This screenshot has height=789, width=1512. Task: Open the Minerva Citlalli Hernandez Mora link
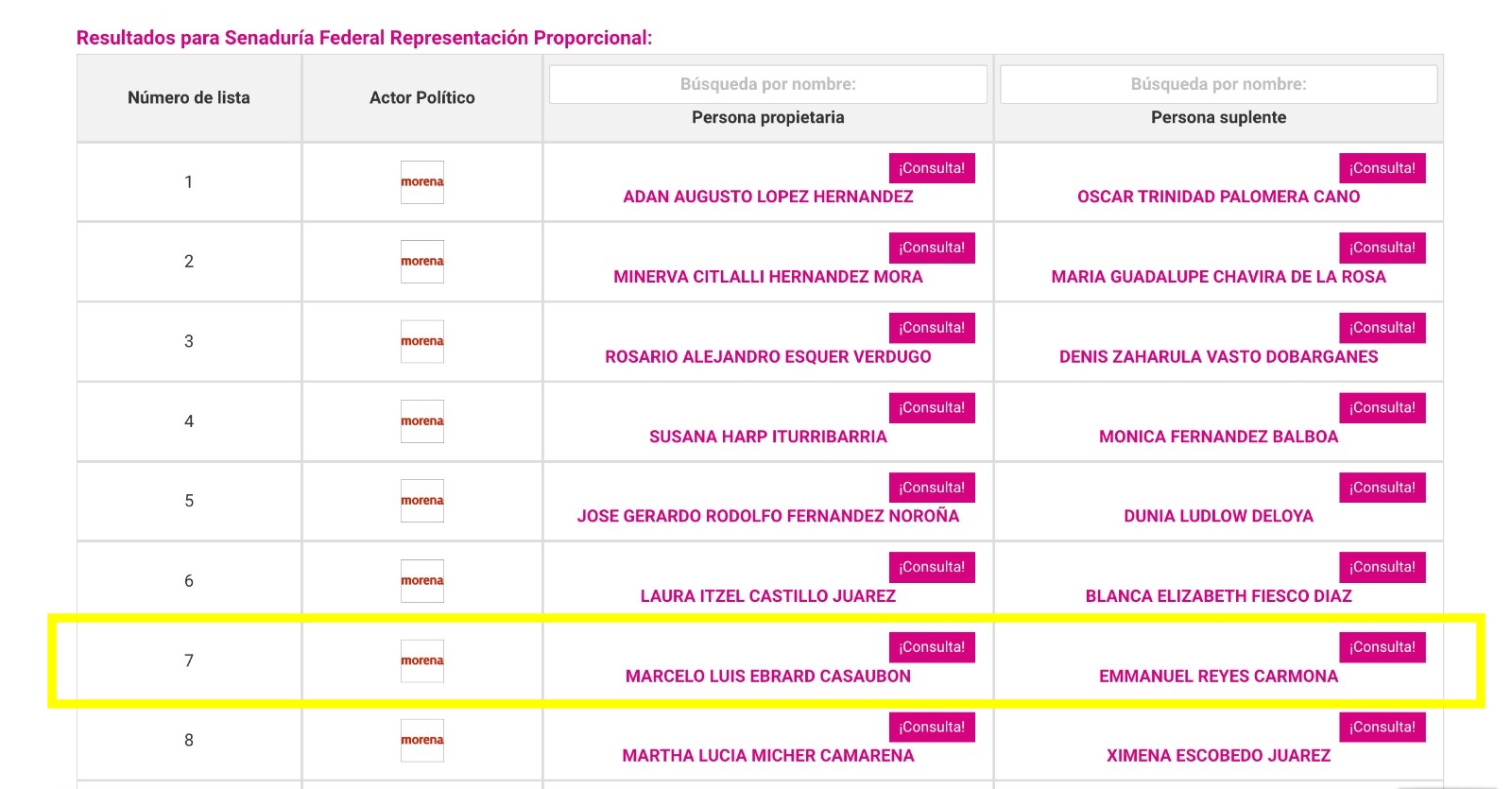pyautogui.click(x=767, y=277)
